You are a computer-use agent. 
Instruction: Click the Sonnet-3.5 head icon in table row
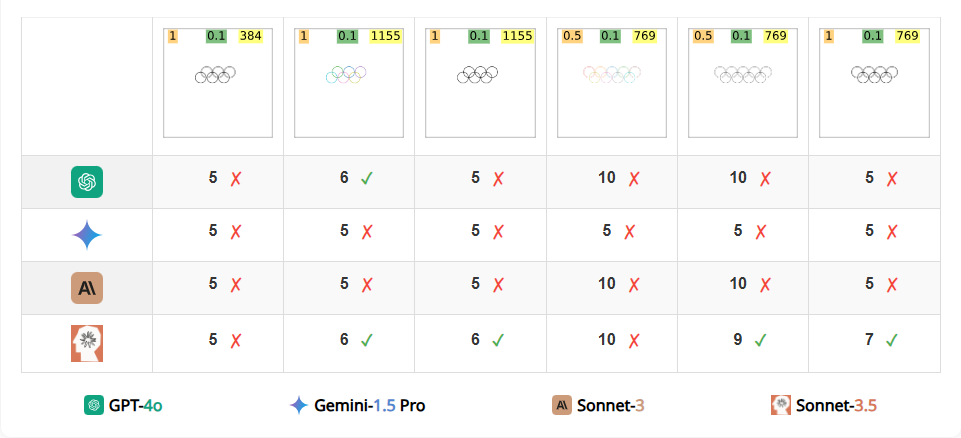pos(87,343)
